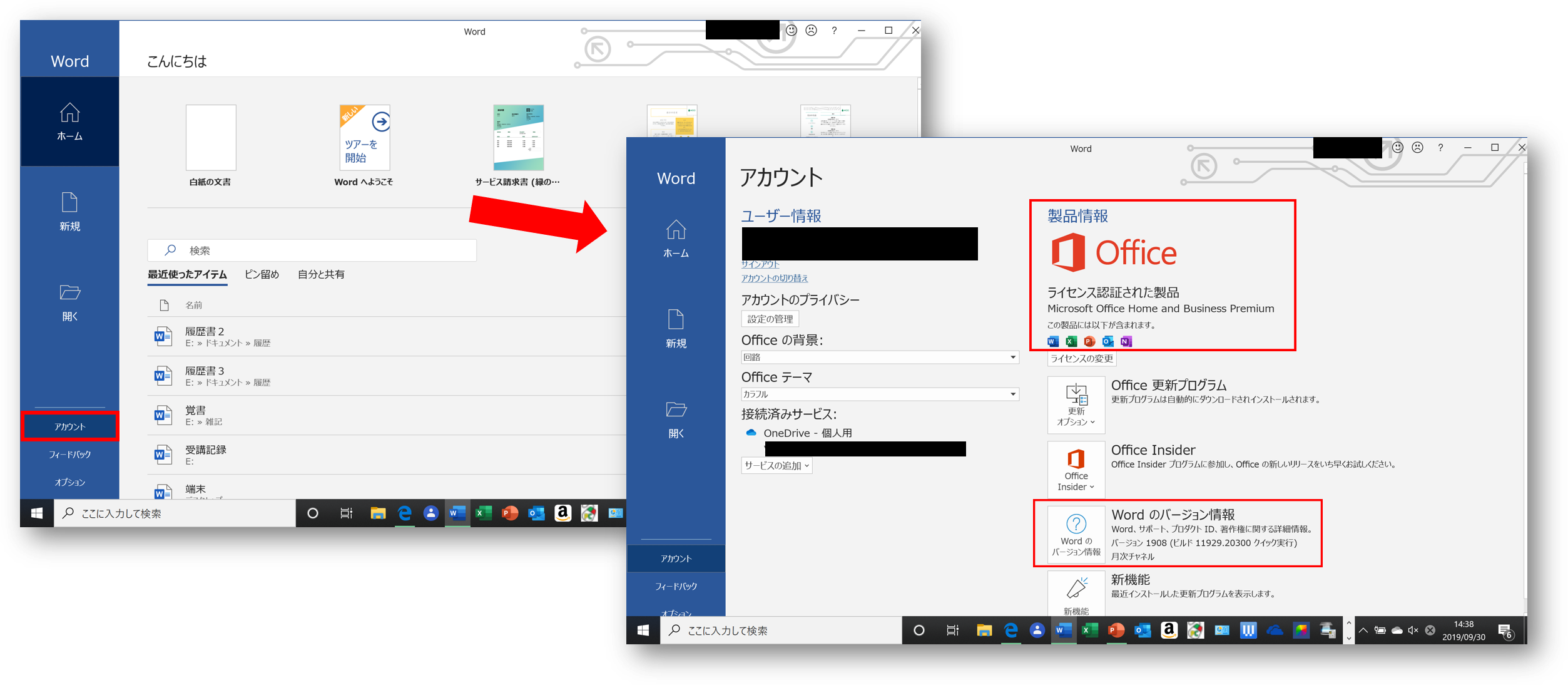Open the recent document 履歴書 2

click(x=387, y=336)
